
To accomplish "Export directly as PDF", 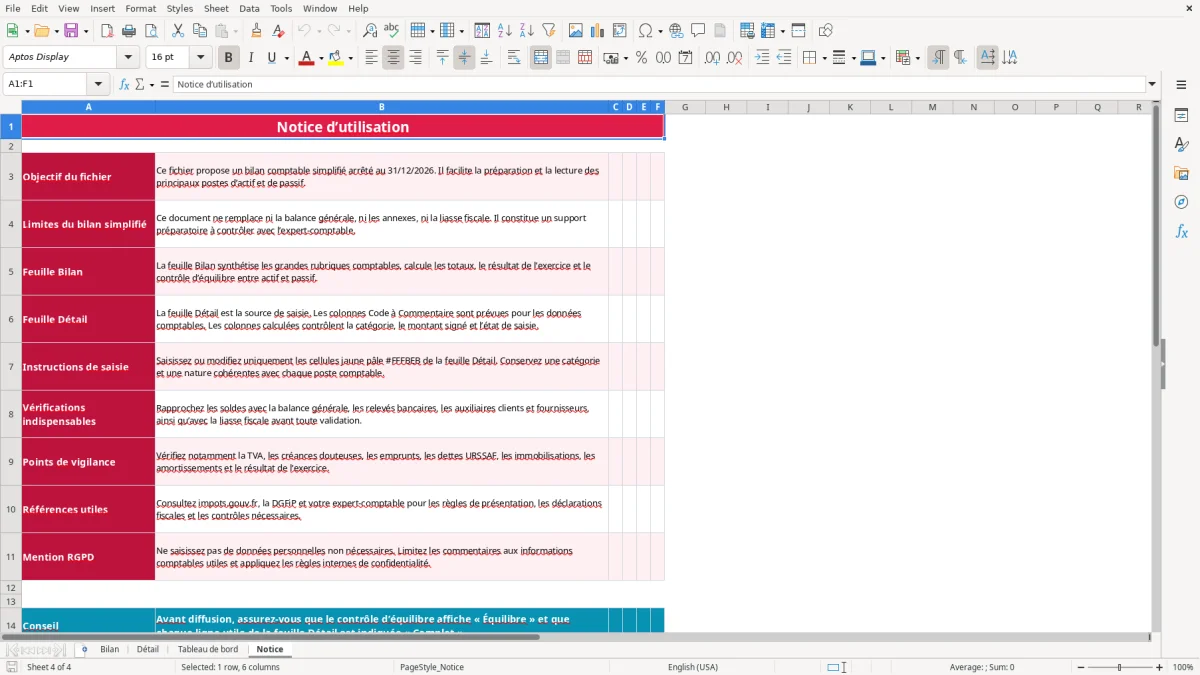I will click(x=107, y=31).
